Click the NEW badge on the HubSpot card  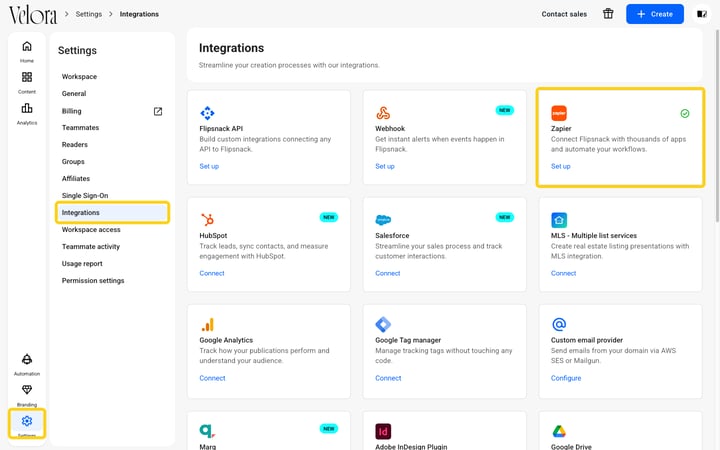pyautogui.click(x=329, y=217)
